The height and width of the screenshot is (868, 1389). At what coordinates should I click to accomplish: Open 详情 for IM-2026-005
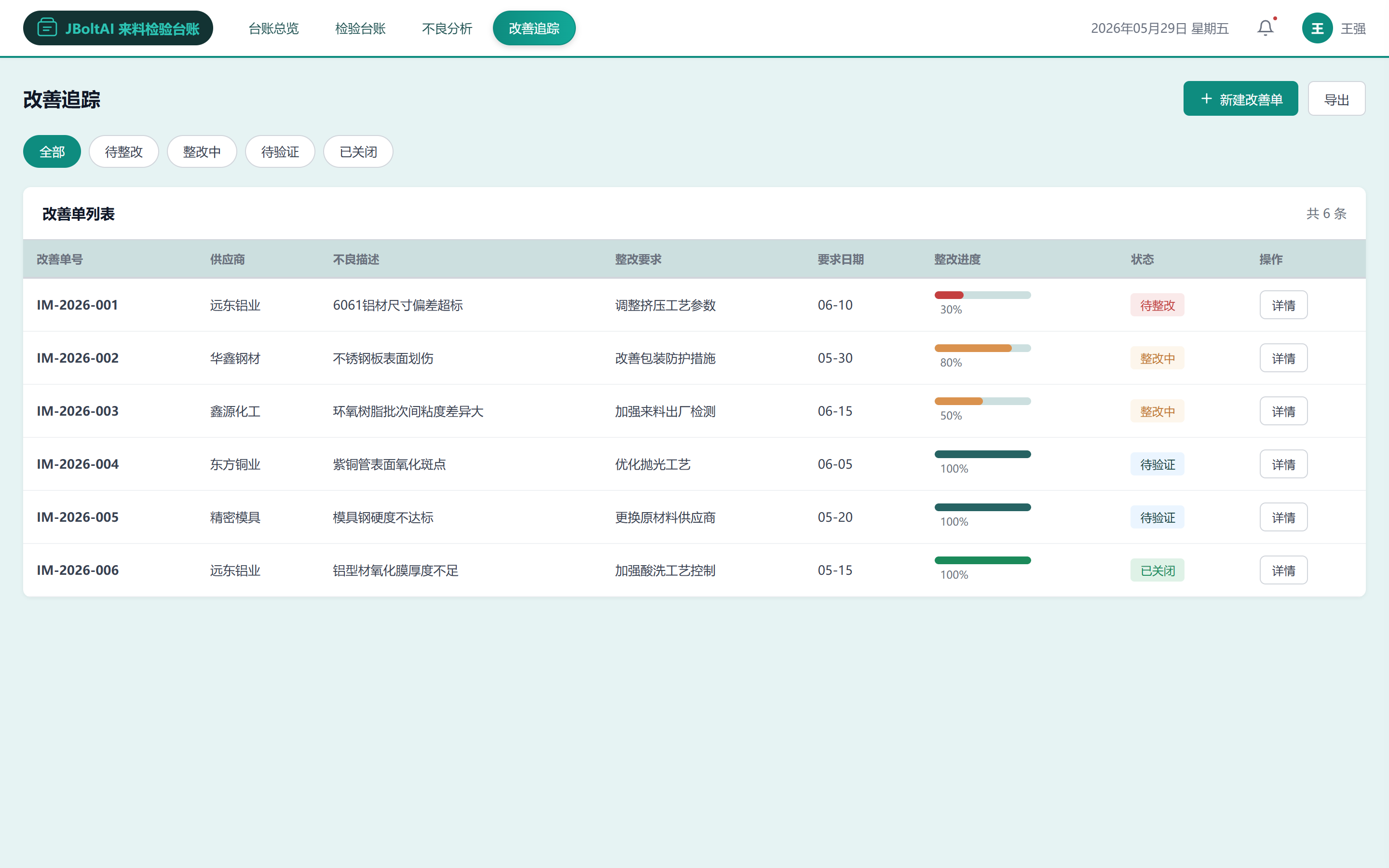[x=1283, y=517]
